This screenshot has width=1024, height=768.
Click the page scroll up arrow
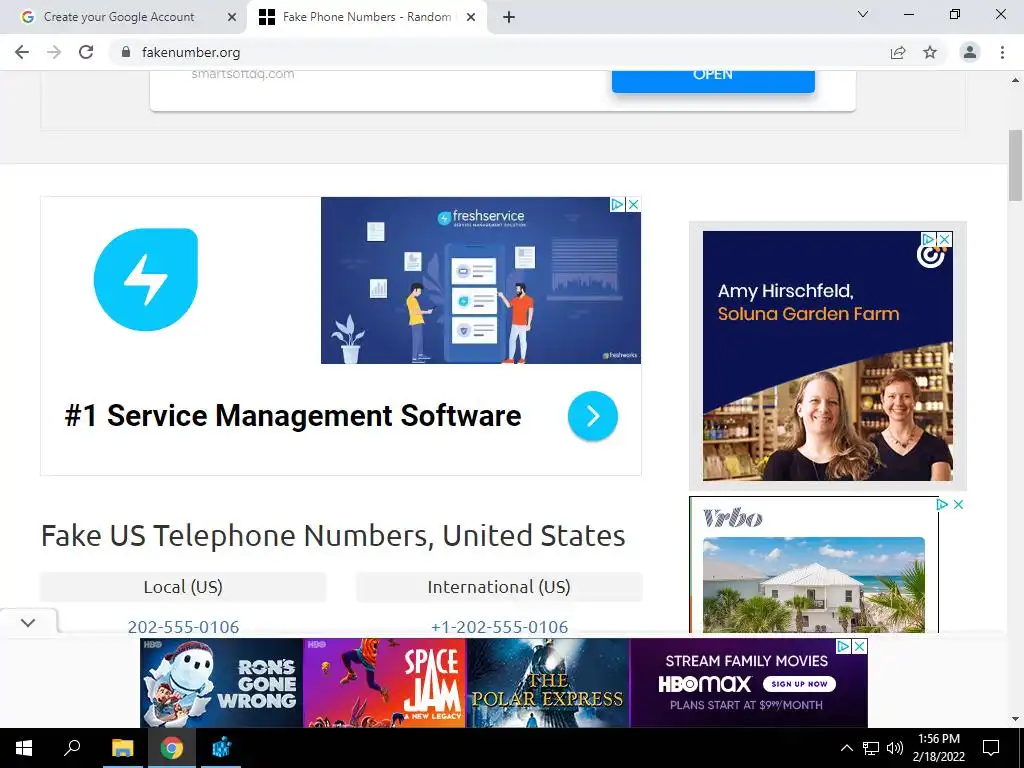pyautogui.click(x=1015, y=80)
